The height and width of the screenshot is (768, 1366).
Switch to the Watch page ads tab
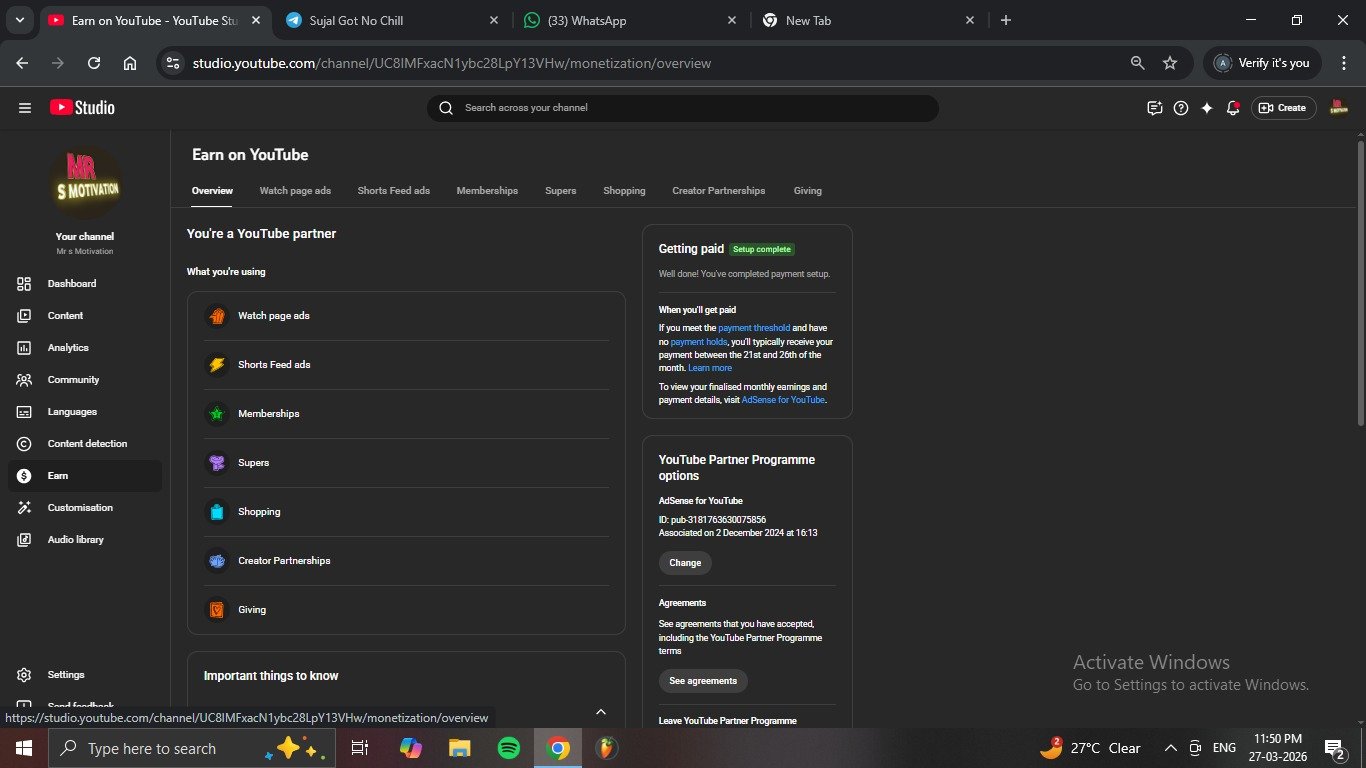coord(295,191)
